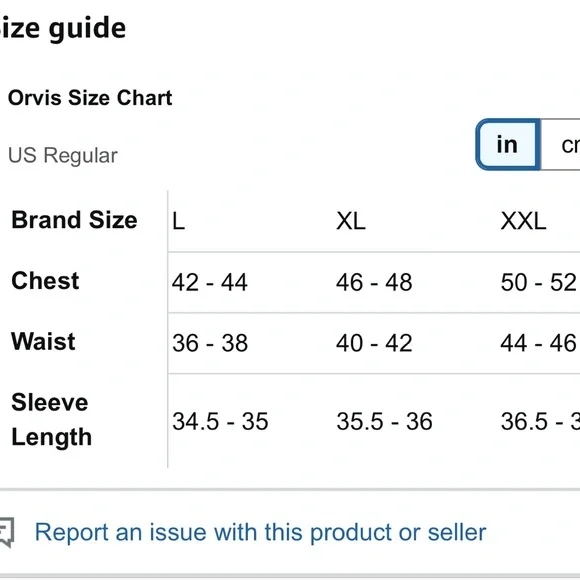Viewport: 580px width, 580px height.
Task: Select the 34.5 - 35 sleeve length cell
Action: click(220, 422)
